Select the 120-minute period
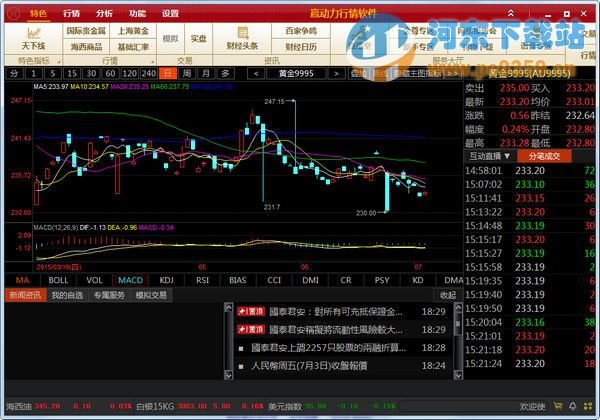Image resolution: width=600 pixels, height=420 pixels. (x=129, y=73)
